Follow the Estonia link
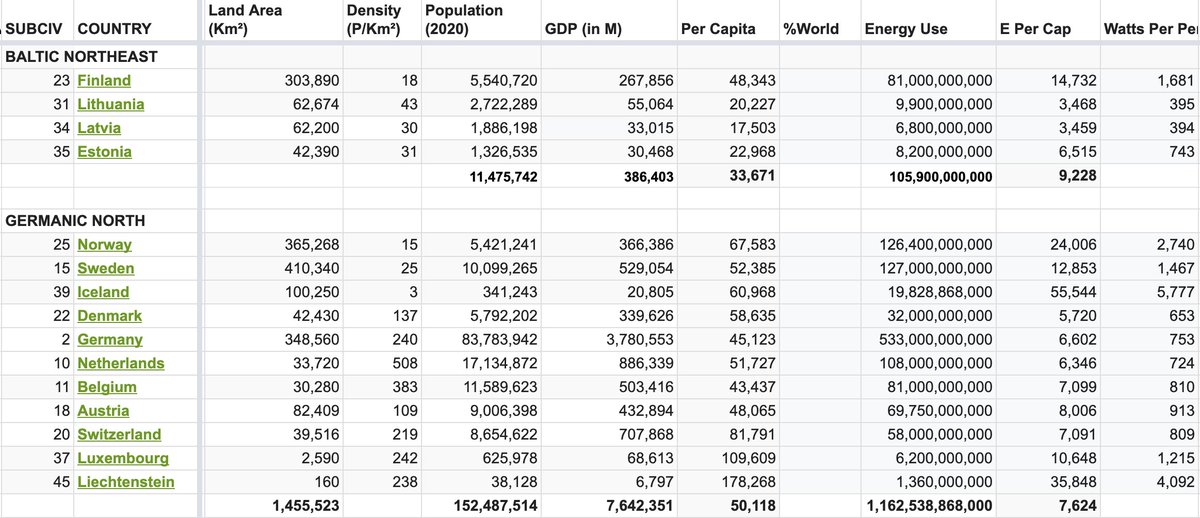The height and width of the screenshot is (518, 1200). click(104, 152)
